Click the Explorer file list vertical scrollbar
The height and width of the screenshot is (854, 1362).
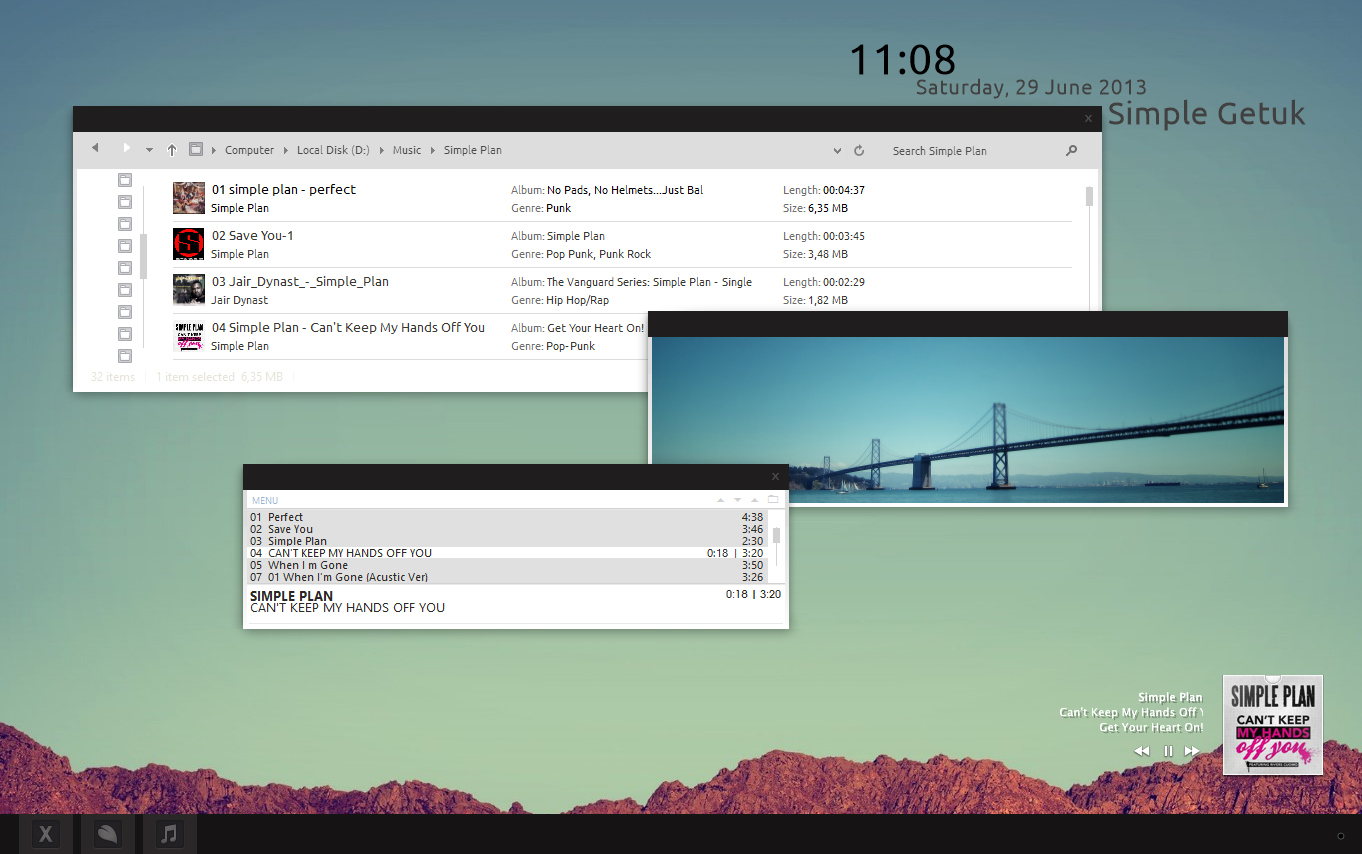point(1089,196)
